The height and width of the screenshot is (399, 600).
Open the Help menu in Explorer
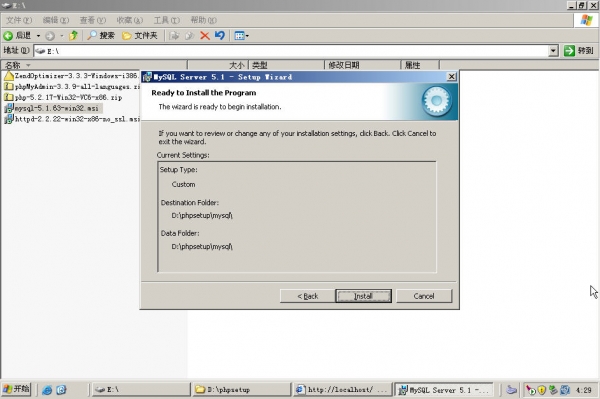click(203, 20)
